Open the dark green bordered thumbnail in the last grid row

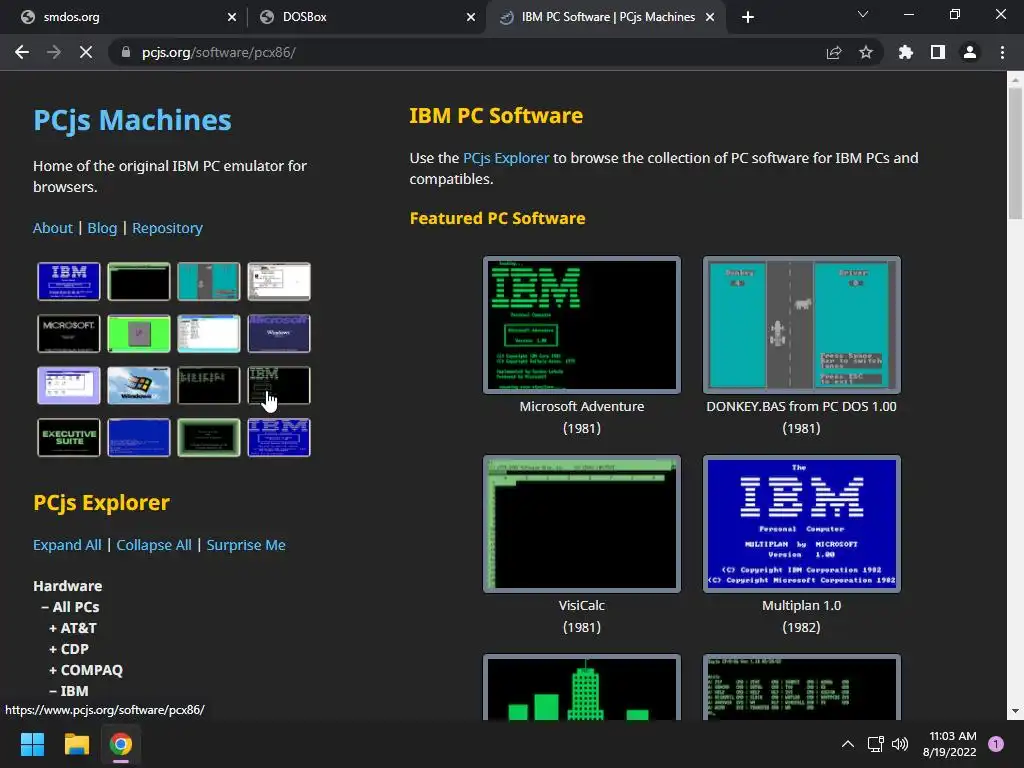pos(209,438)
